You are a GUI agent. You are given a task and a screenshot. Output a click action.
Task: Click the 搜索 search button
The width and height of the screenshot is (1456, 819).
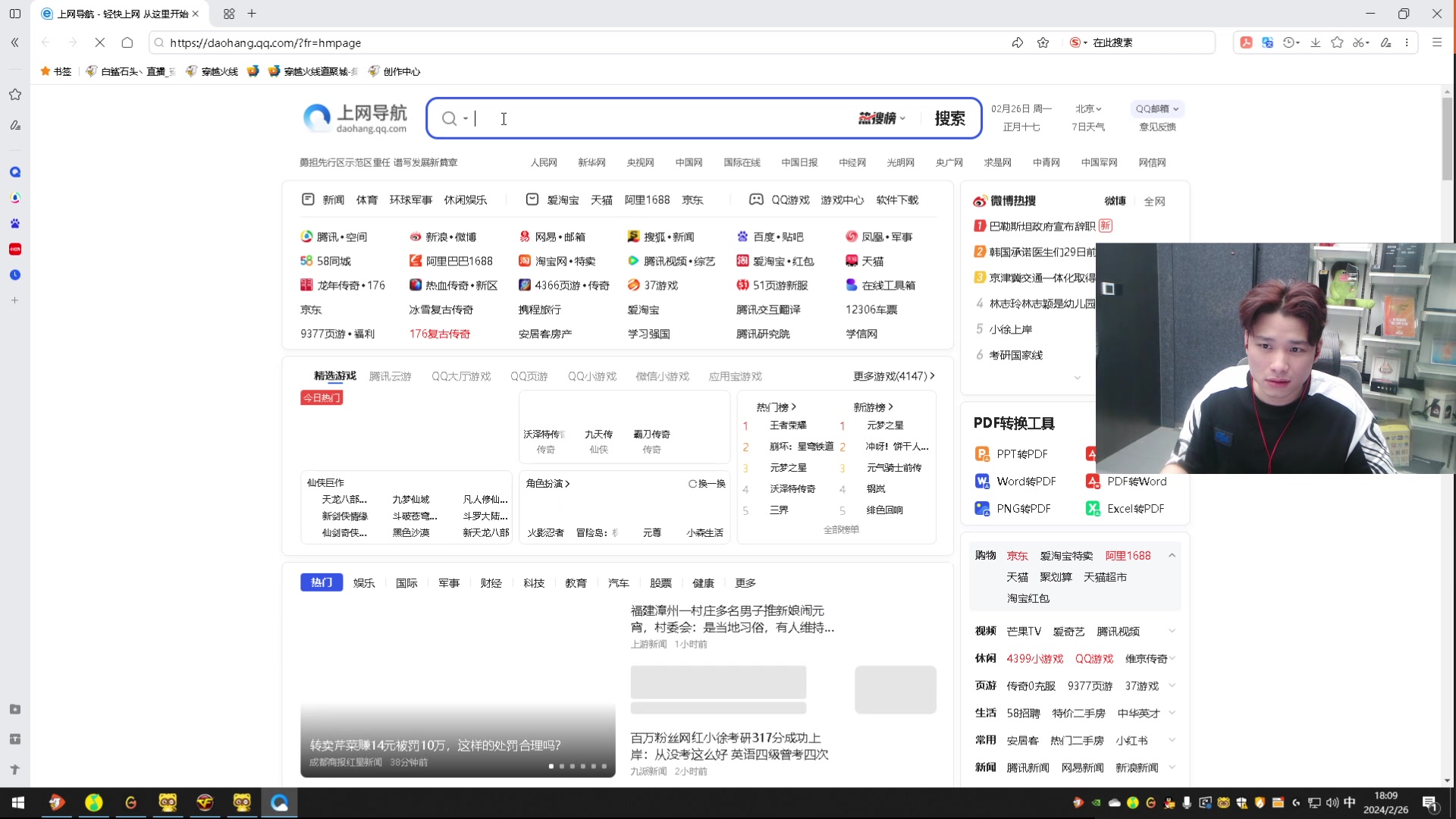tap(950, 118)
